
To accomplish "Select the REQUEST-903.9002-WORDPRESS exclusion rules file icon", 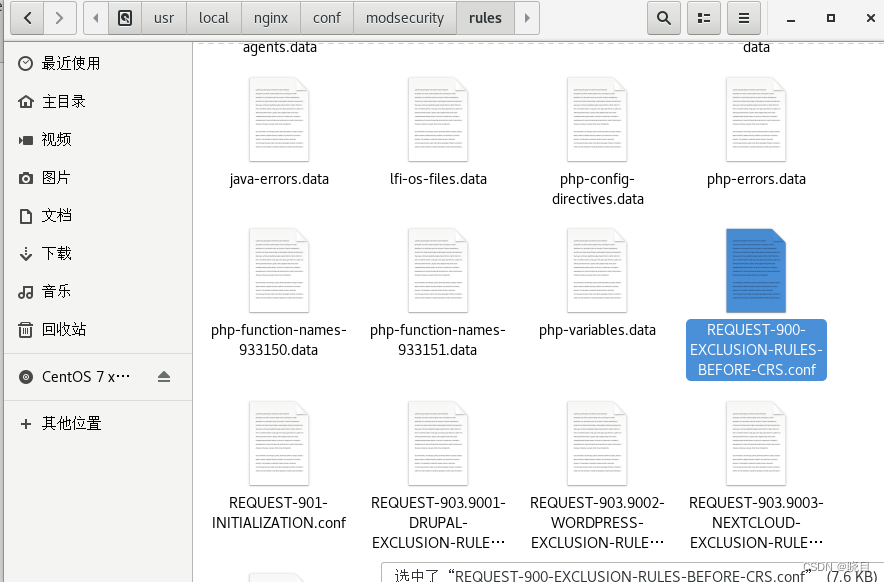I will click(597, 444).
